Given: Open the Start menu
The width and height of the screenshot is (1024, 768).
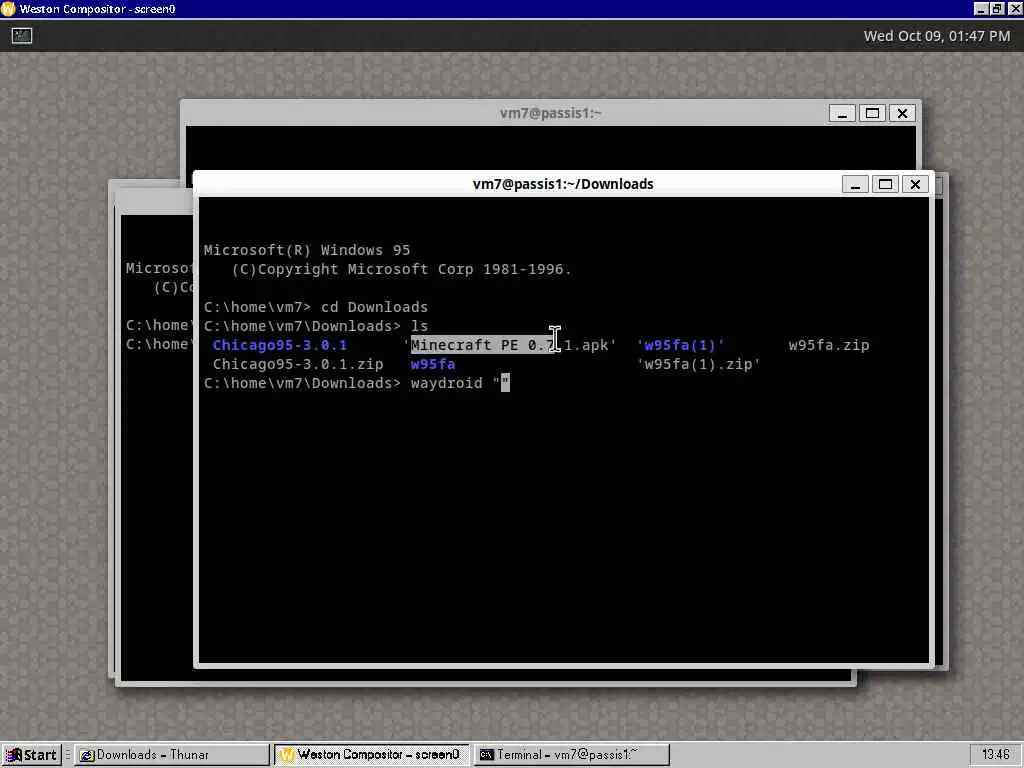Looking at the screenshot, I should (x=31, y=755).
